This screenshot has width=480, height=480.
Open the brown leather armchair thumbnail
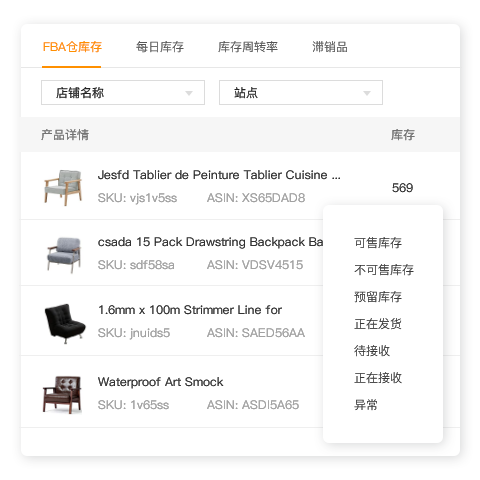pos(62,395)
